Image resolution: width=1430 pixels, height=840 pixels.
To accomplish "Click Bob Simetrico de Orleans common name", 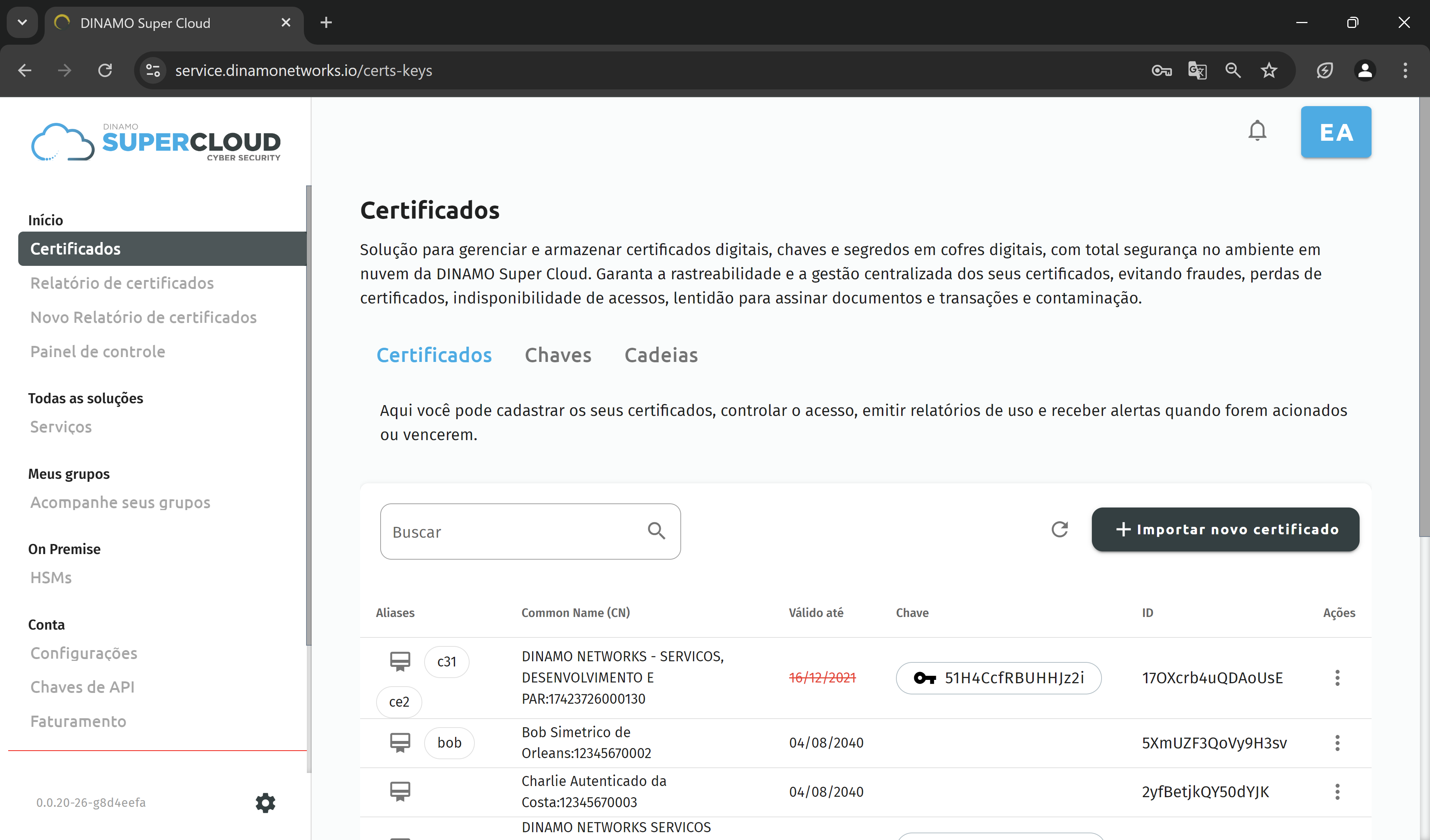I will coord(586,742).
